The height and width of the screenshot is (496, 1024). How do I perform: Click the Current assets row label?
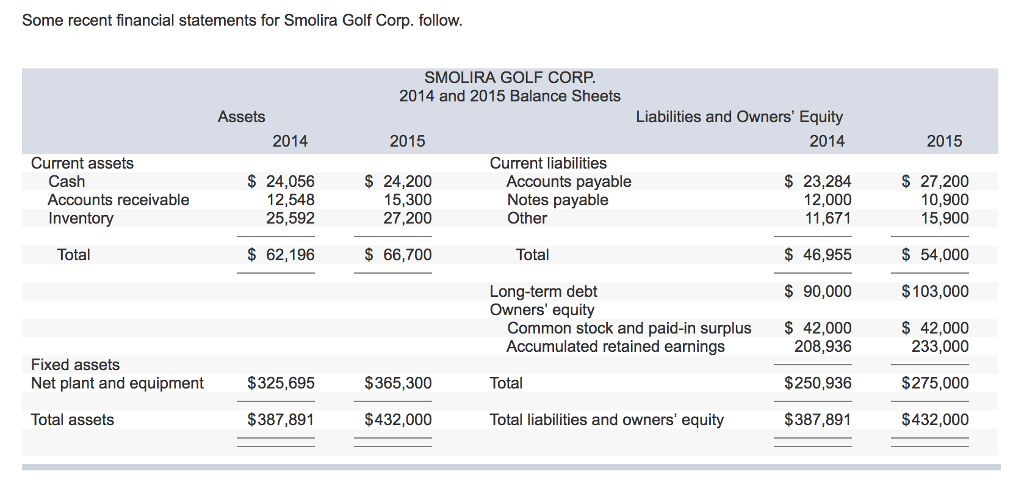tap(82, 163)
